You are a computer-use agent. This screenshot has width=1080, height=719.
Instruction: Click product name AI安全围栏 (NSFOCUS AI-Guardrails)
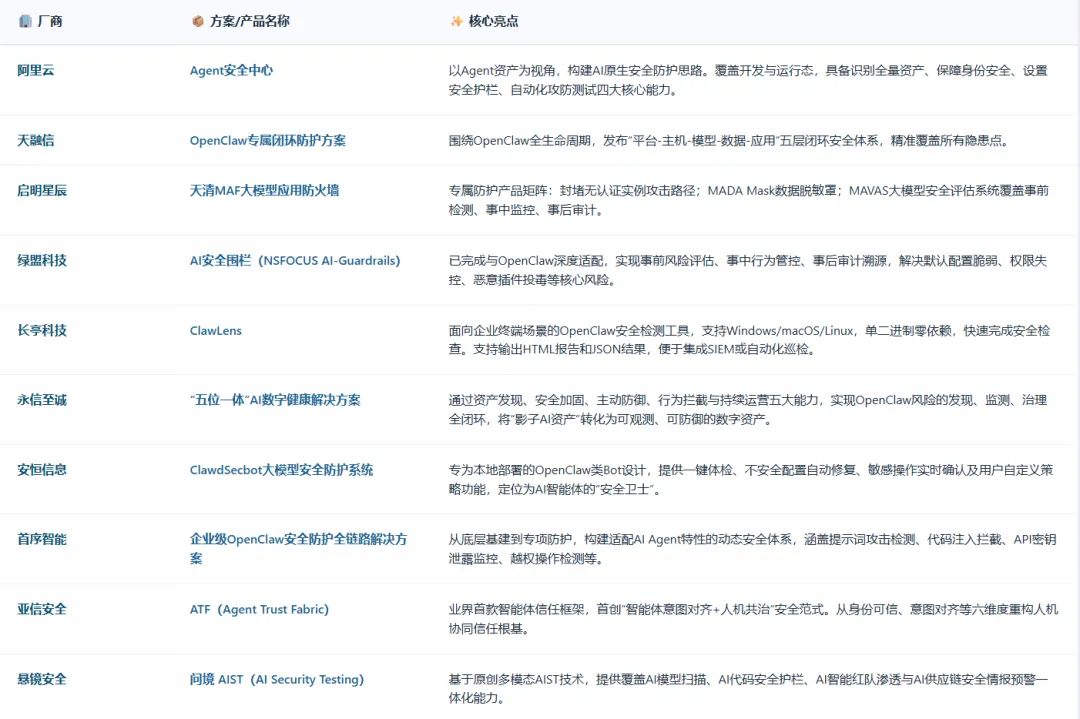[x=295, y=260]
